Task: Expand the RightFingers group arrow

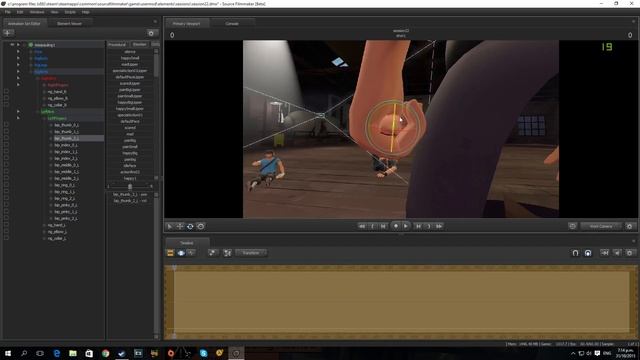Action: (x=18, y=84)
